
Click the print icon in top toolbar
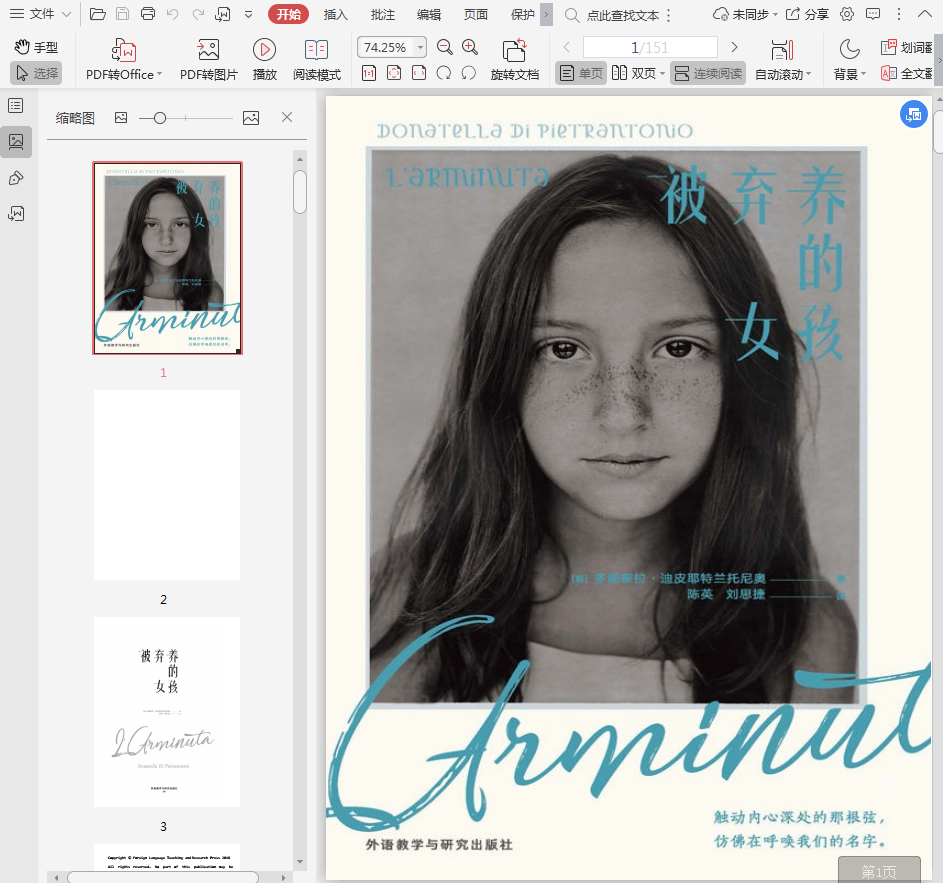coord(148,14)
